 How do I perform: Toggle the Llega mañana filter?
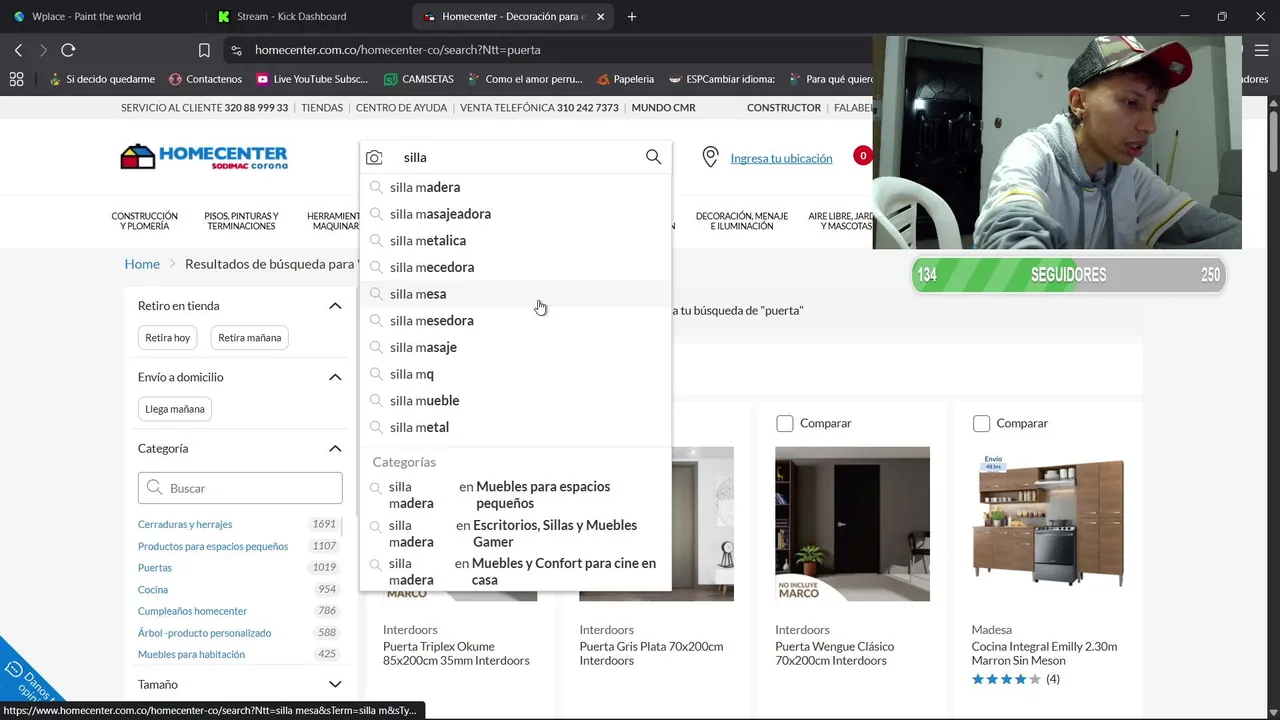pos(174,409)
